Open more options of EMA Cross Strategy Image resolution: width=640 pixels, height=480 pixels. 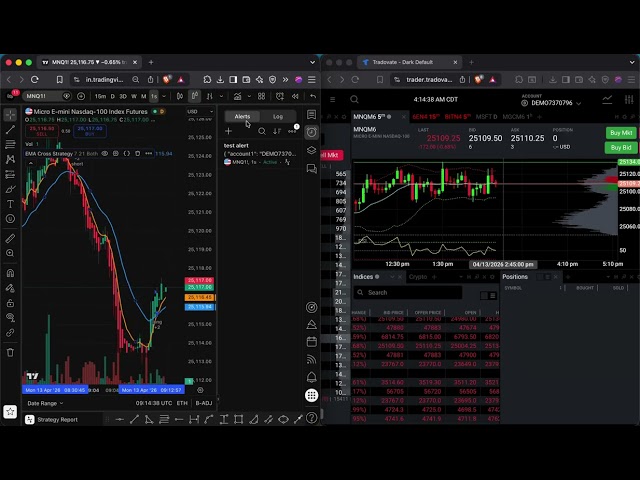pos(149,153)
